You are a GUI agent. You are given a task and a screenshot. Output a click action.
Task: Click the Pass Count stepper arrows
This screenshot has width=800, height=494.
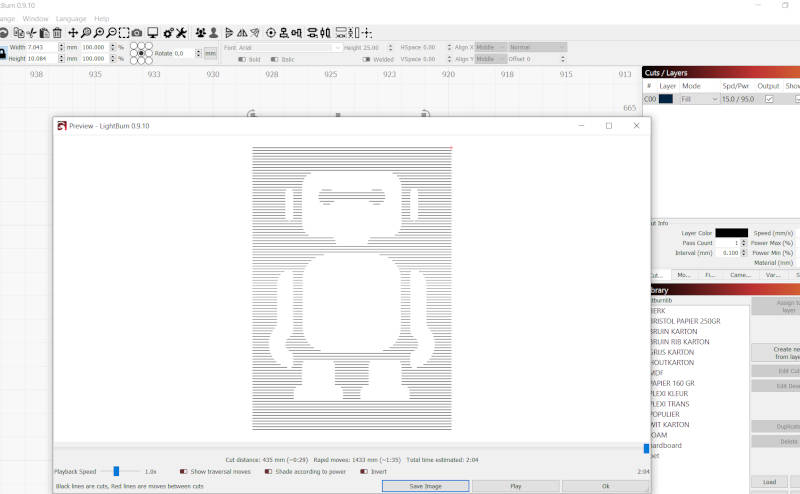pyautogui.click(x=743, y=243)
